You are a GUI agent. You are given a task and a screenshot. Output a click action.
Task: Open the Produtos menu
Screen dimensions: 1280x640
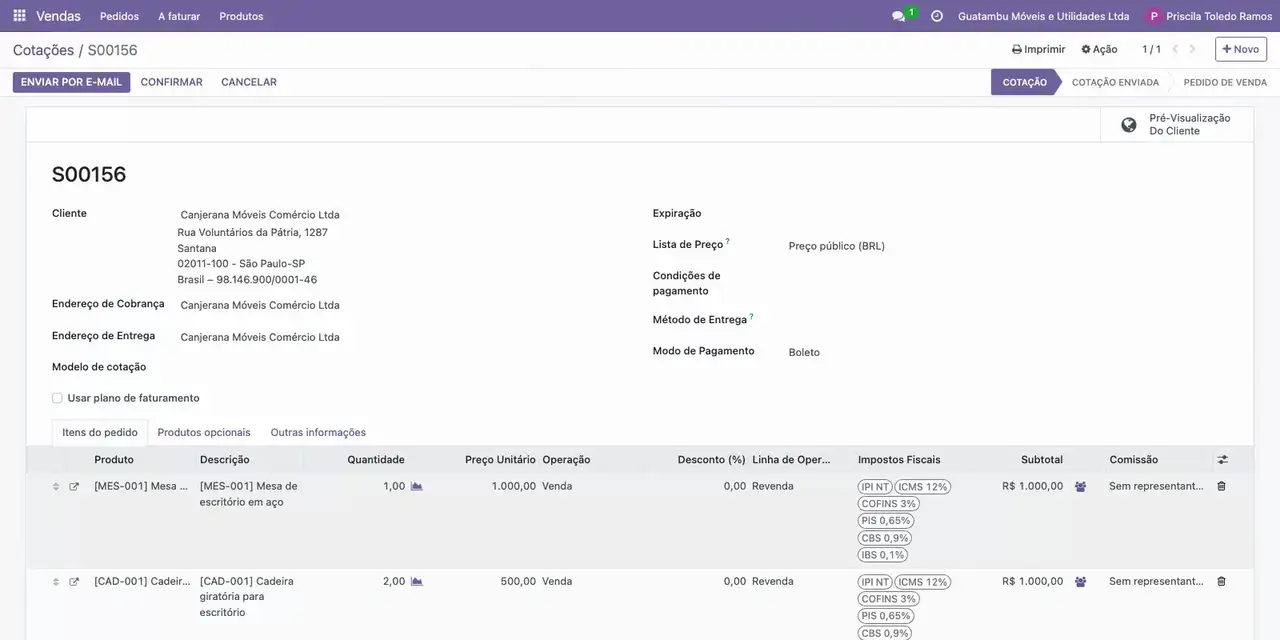pos(241,16)
